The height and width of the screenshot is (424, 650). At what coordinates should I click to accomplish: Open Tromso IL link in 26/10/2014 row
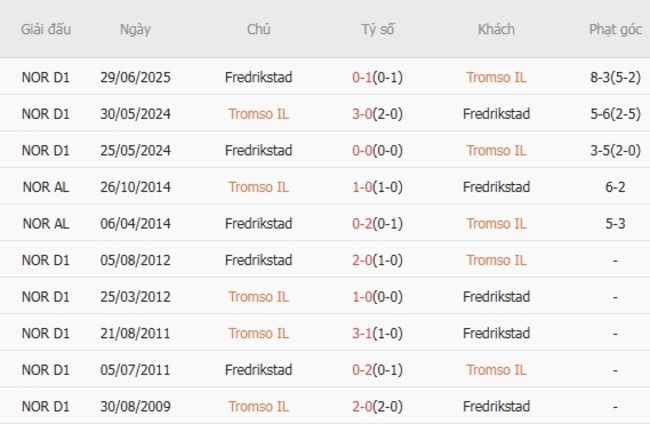click(x=258, y=187)
